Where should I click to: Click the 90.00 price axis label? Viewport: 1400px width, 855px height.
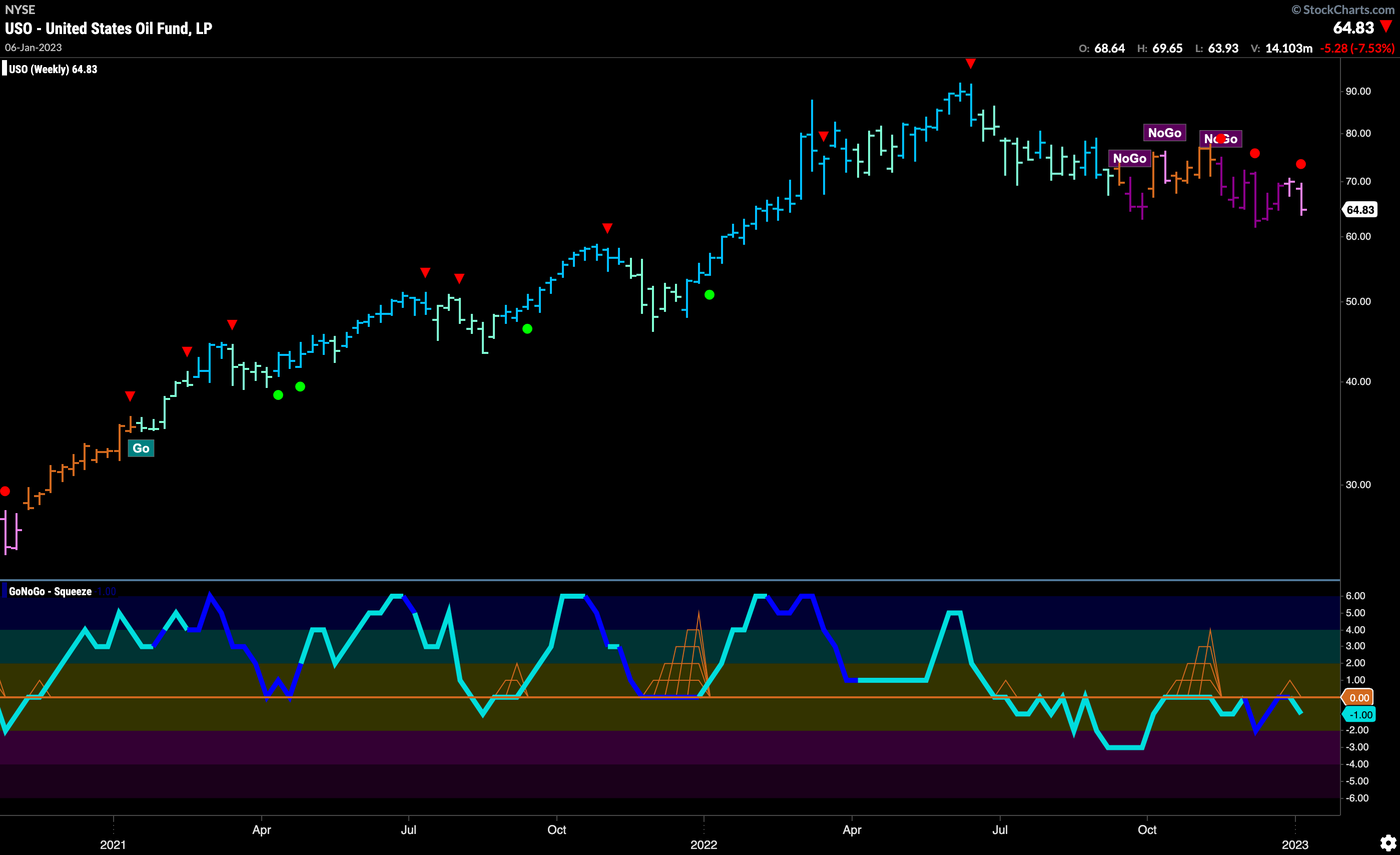[x=1358, y=92]
